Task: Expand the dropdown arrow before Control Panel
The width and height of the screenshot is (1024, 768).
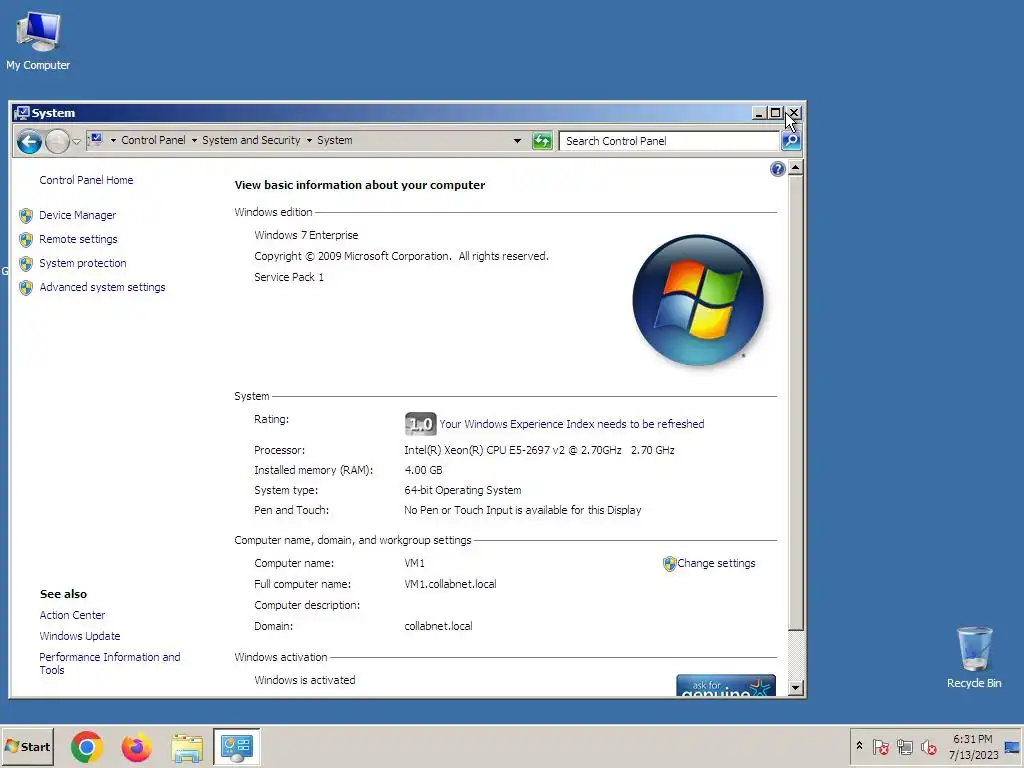Action: [x=113, y=140]
